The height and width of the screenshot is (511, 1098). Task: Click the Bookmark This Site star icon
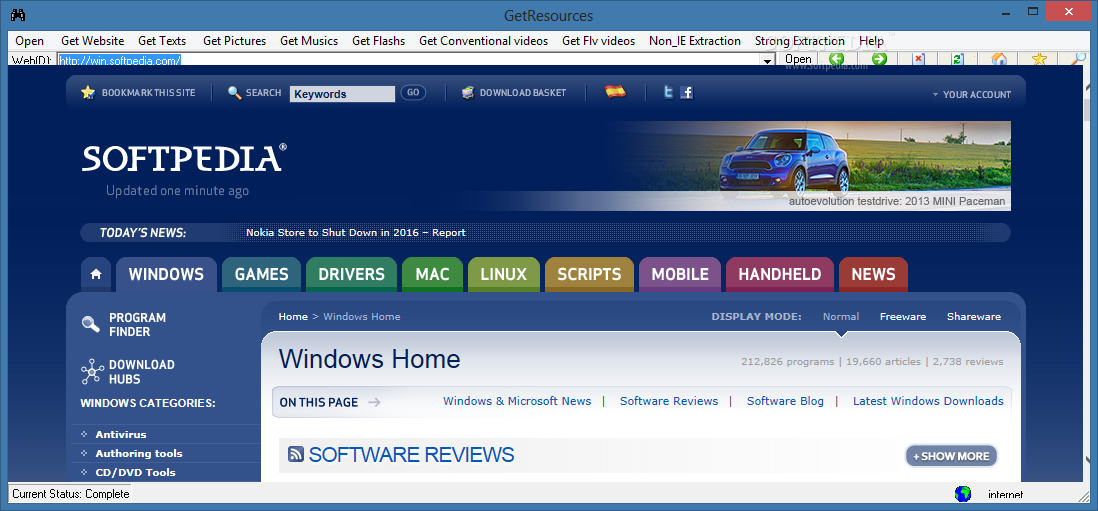[88, 92]
